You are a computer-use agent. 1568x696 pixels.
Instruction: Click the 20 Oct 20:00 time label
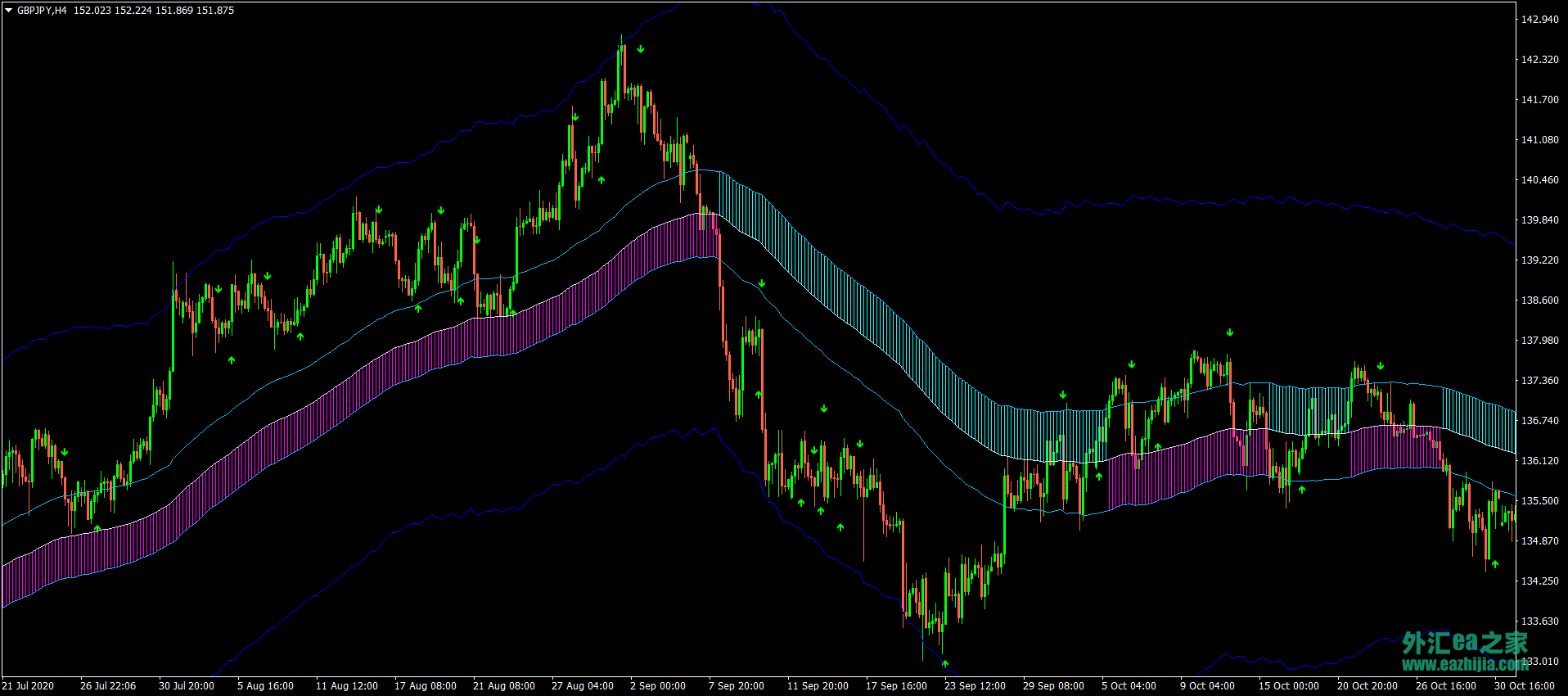[1367, 686]
